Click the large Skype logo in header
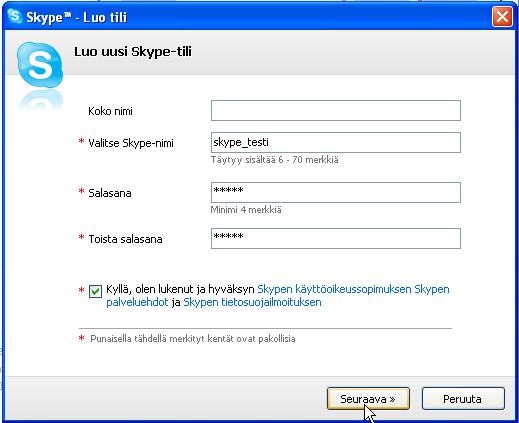 pyautogui.click(x=40, y=65)
